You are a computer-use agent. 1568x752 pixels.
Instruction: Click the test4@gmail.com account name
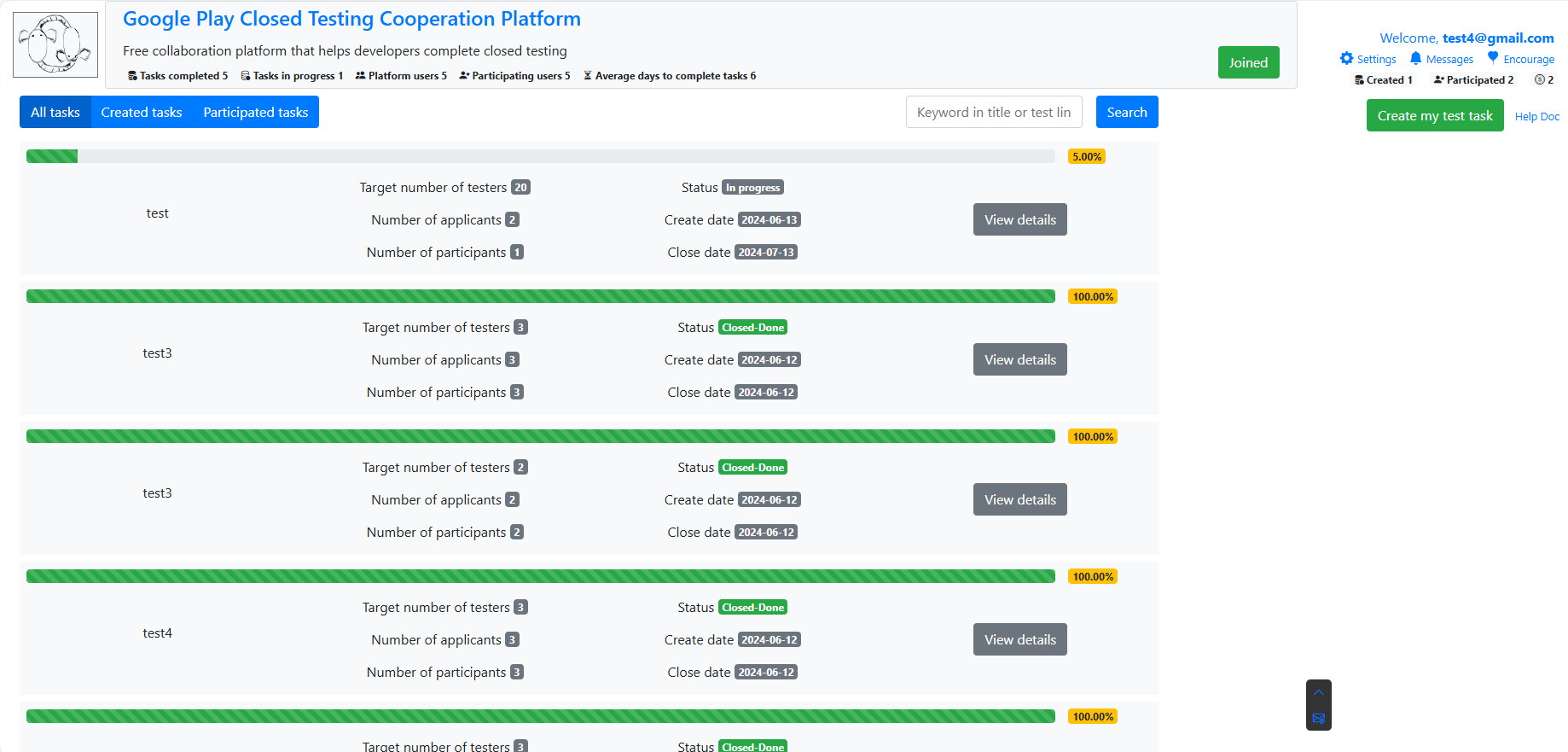click(1498, 38)
